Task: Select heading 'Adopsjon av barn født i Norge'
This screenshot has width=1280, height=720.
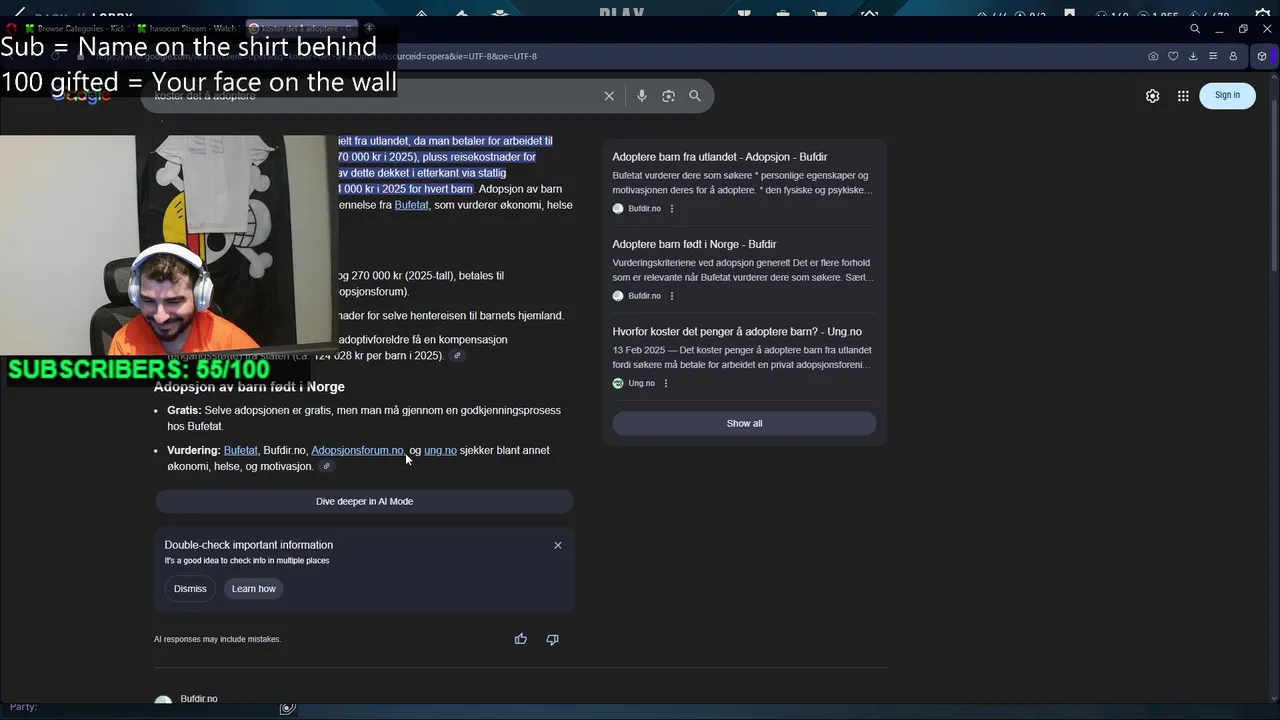Action: pos(249,387)
